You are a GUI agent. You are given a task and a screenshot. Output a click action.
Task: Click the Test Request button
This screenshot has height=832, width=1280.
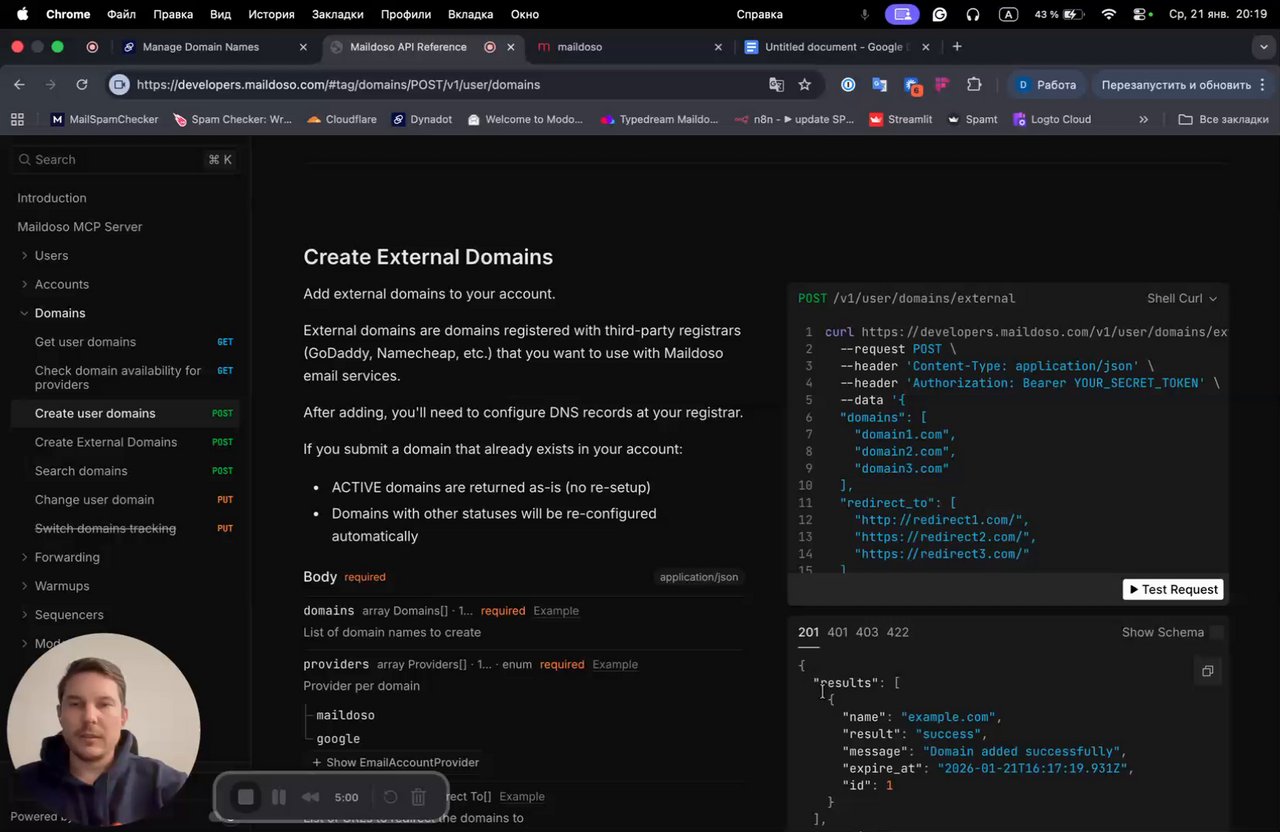[1173, 589]
